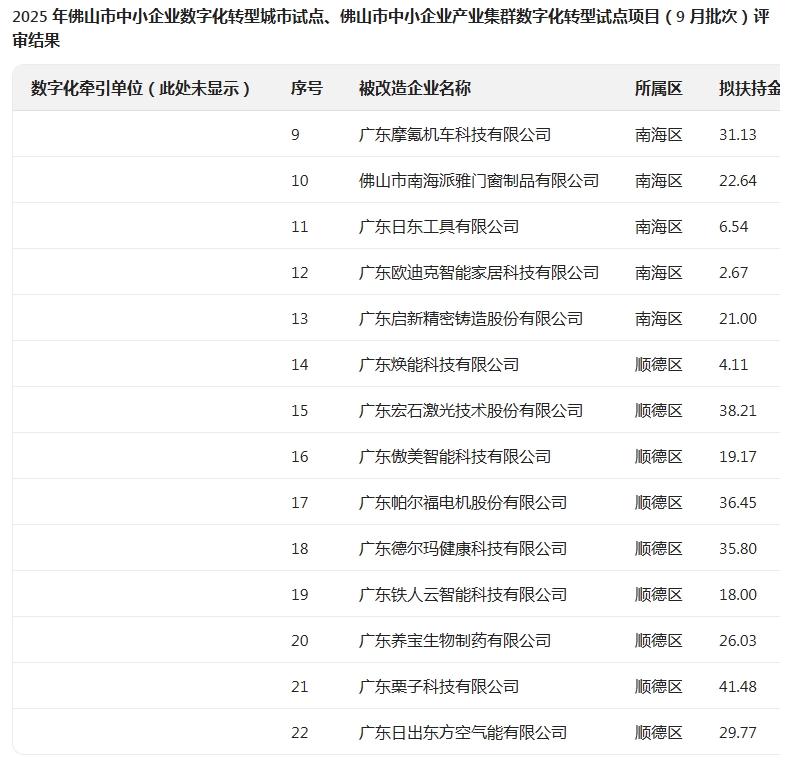Click the 所属区 column header
The height and width of the screenshot is (757, 793).
click(658, 88)
